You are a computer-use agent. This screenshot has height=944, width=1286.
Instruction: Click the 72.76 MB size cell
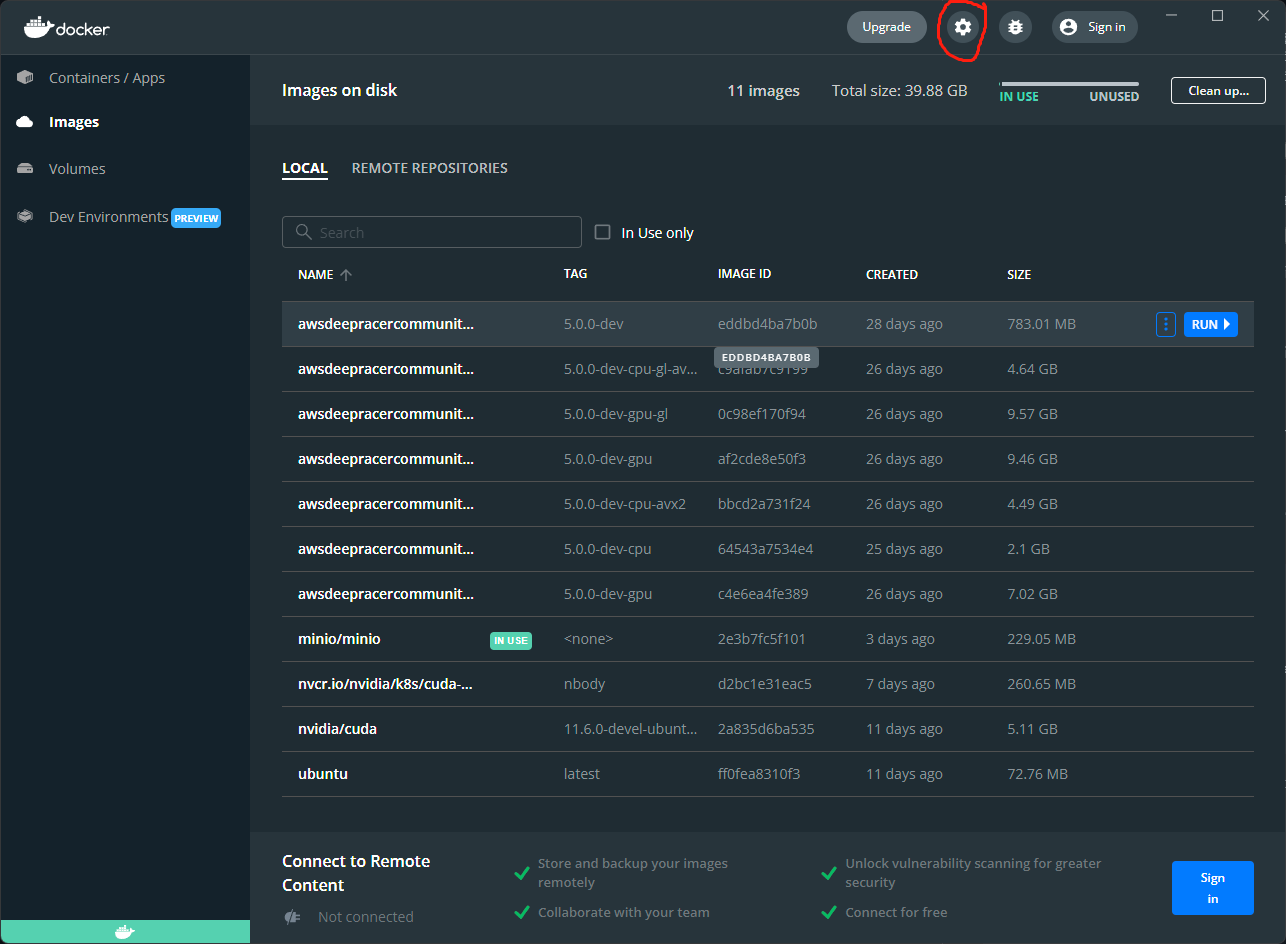pos(1037,774)
